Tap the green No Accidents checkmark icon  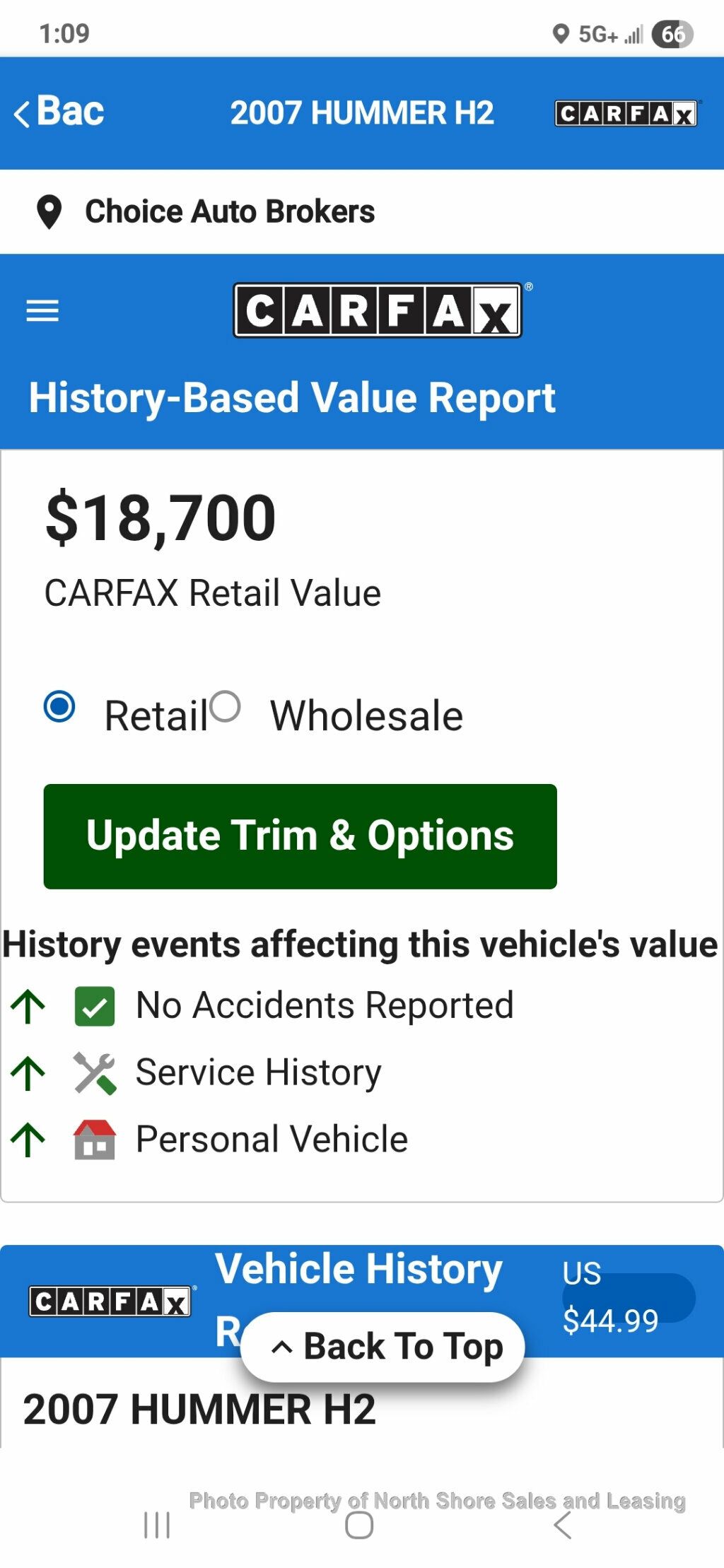point(94,1006)
